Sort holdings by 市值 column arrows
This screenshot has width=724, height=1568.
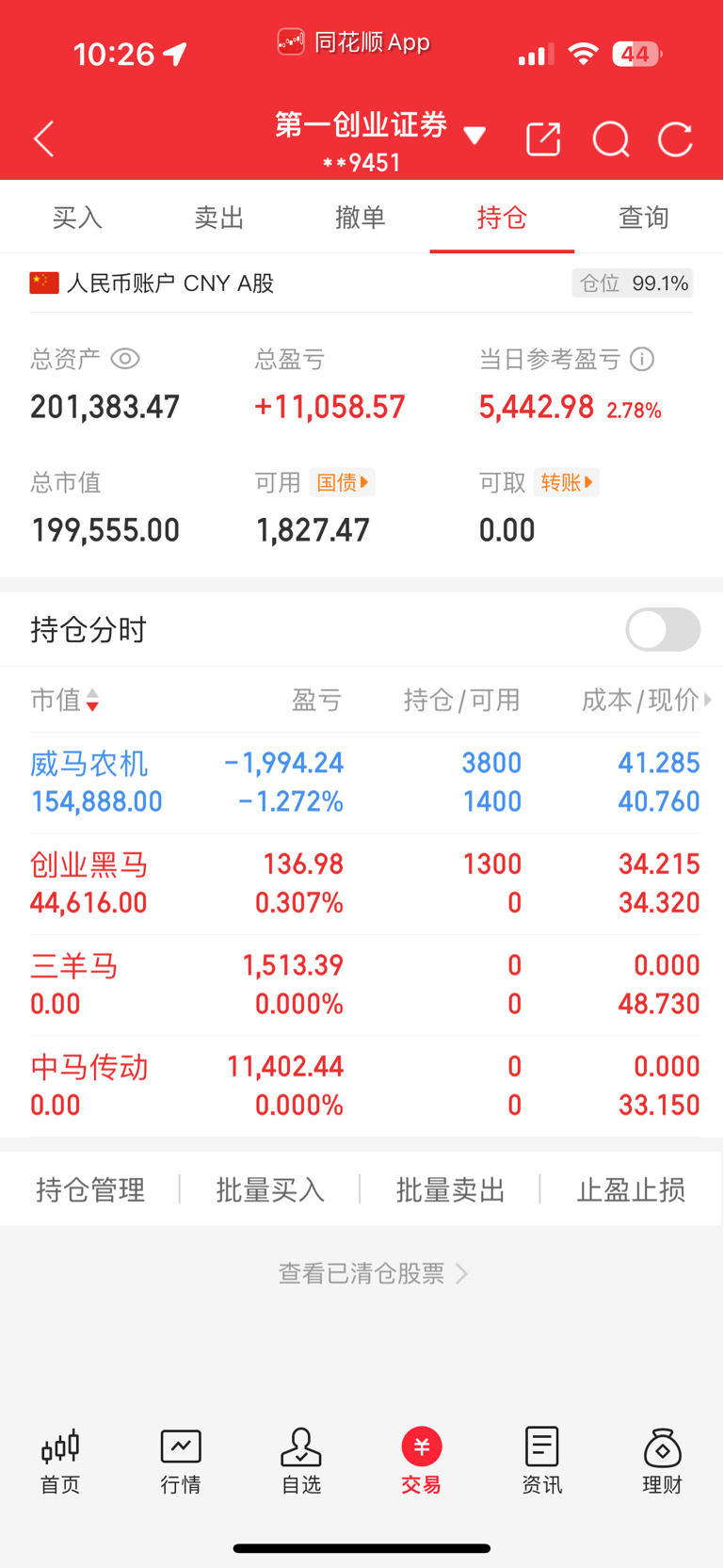coord(92,700)
